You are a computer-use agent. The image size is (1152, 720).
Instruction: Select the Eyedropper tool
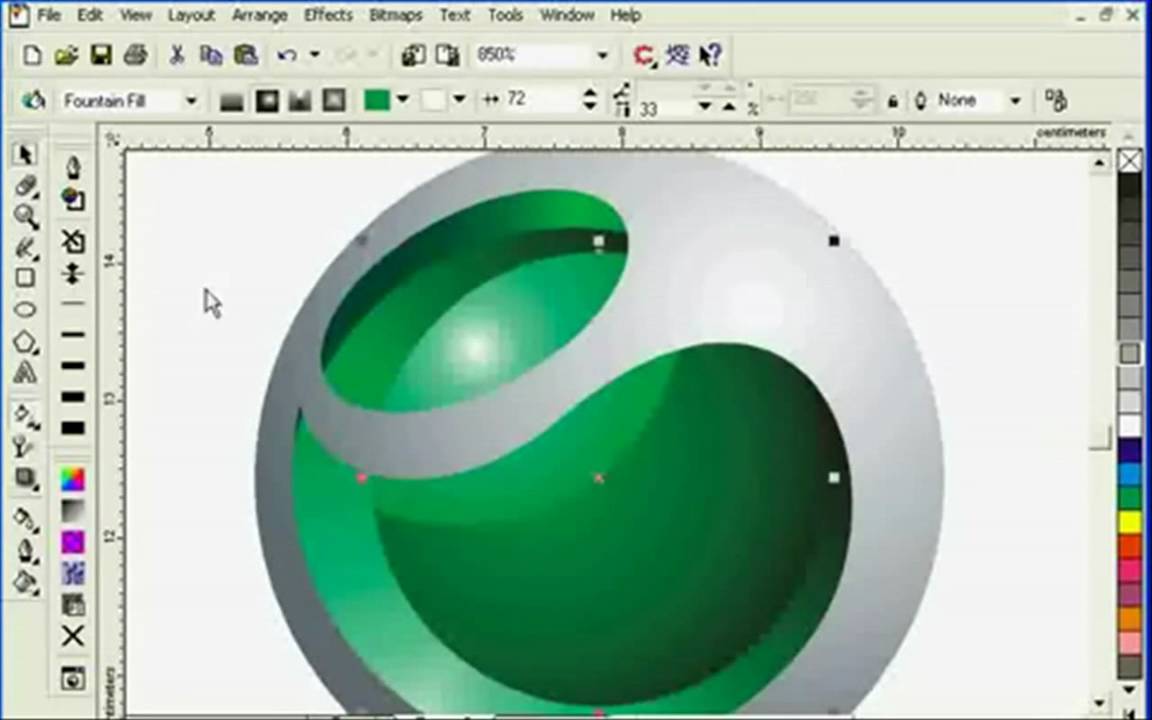point(25,519)
